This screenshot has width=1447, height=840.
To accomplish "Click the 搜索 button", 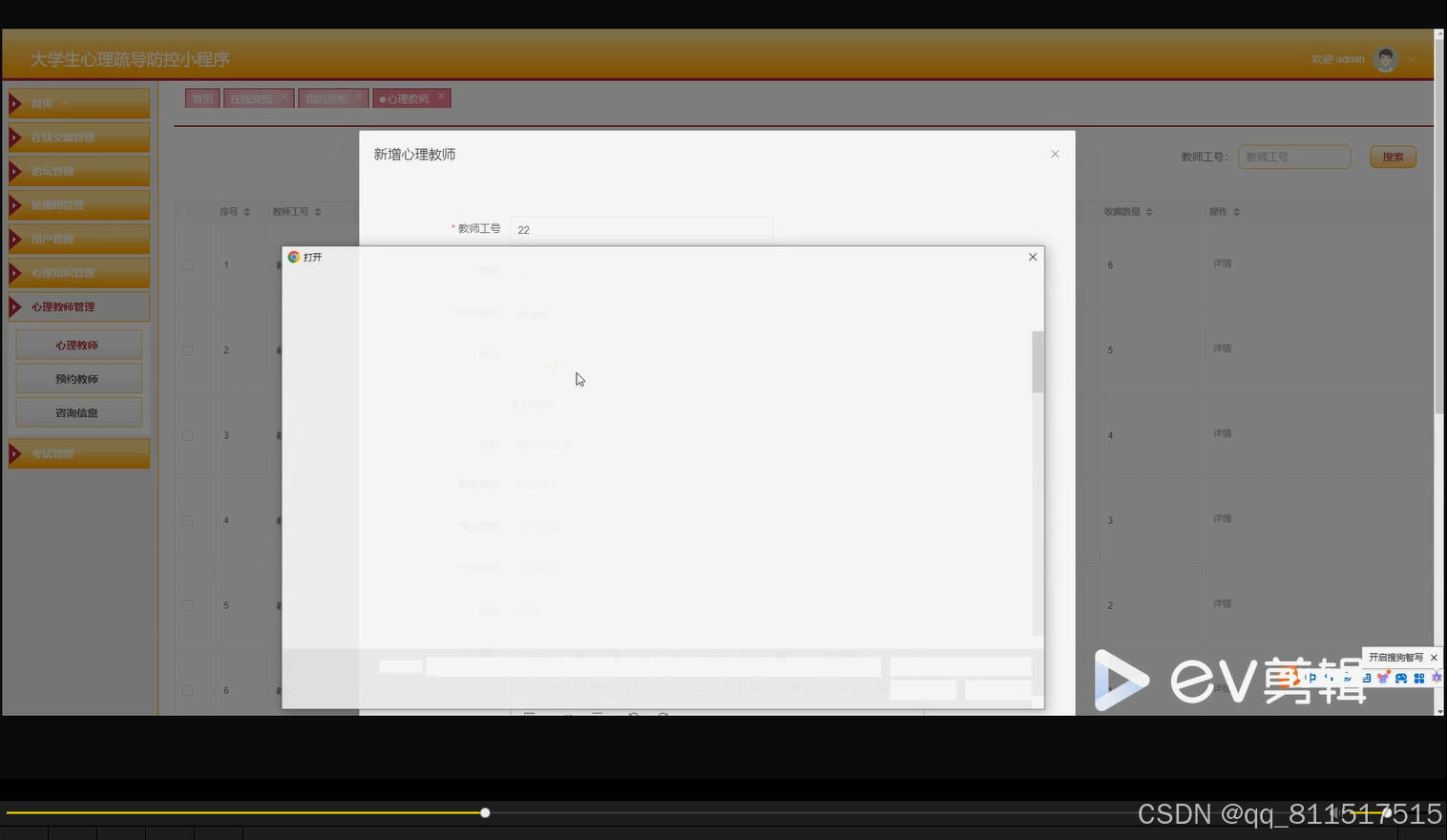I will point(1393,157).
